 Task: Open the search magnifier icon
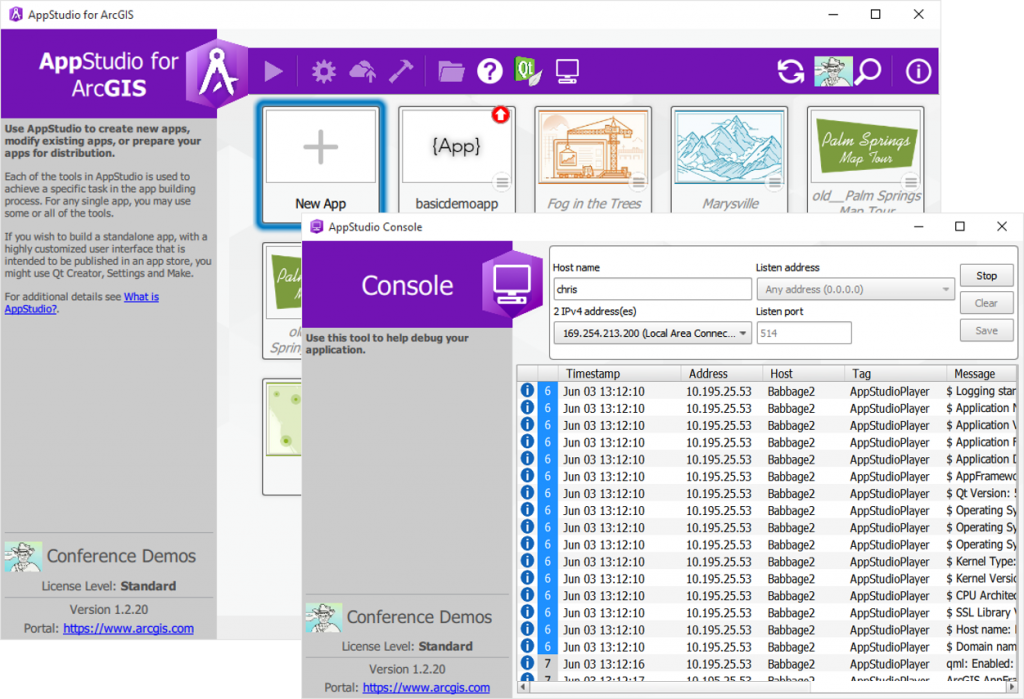tap(869, 71)
